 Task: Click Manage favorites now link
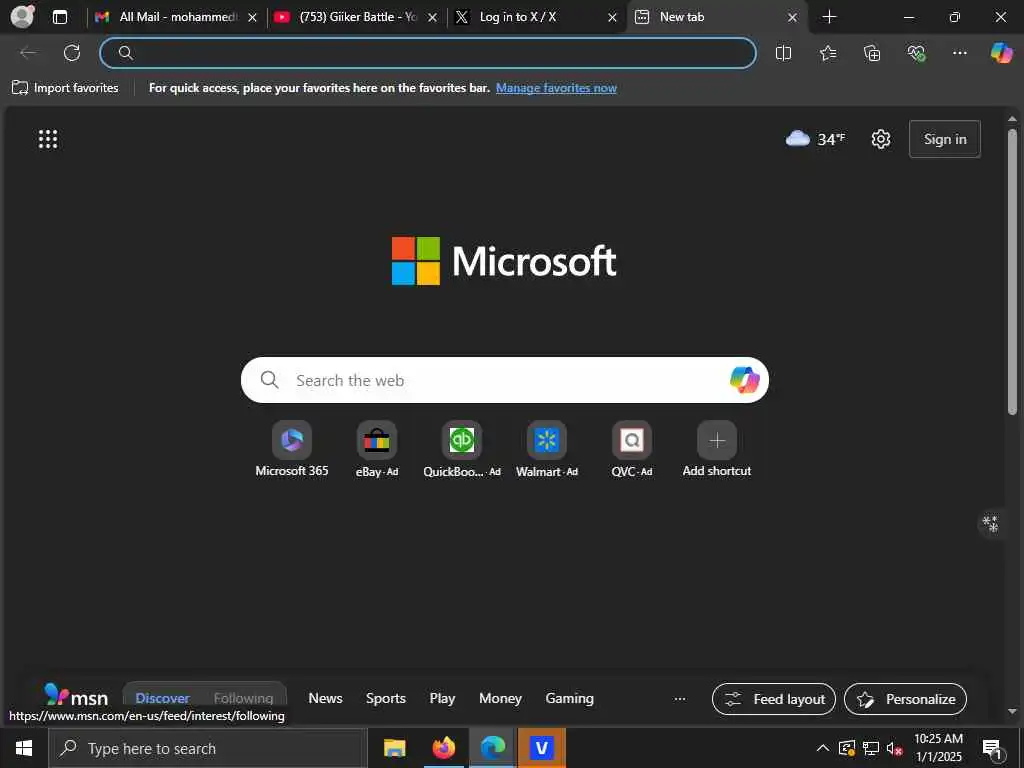pos(556,88)
